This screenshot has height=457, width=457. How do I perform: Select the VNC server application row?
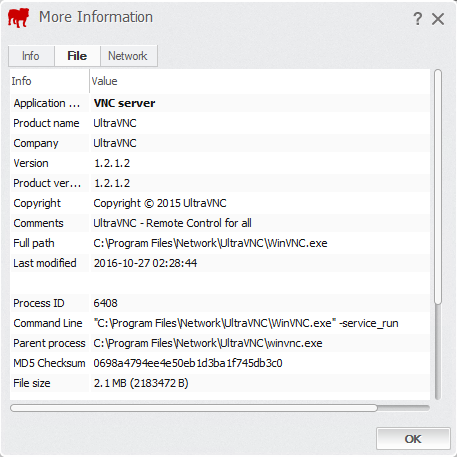pos(220,103)
